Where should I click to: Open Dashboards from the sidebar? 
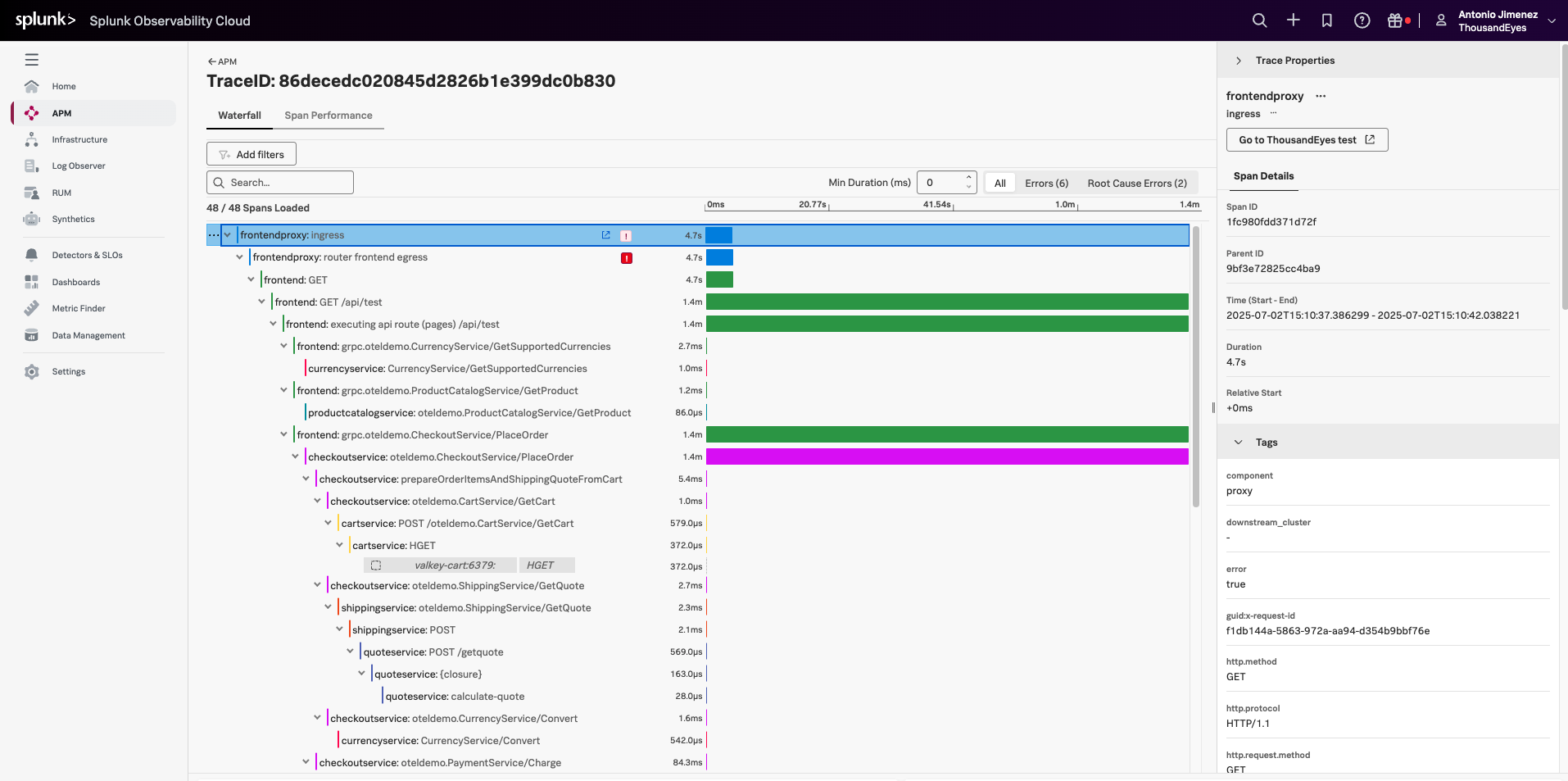pyautogui.click(x=76, y=282)
